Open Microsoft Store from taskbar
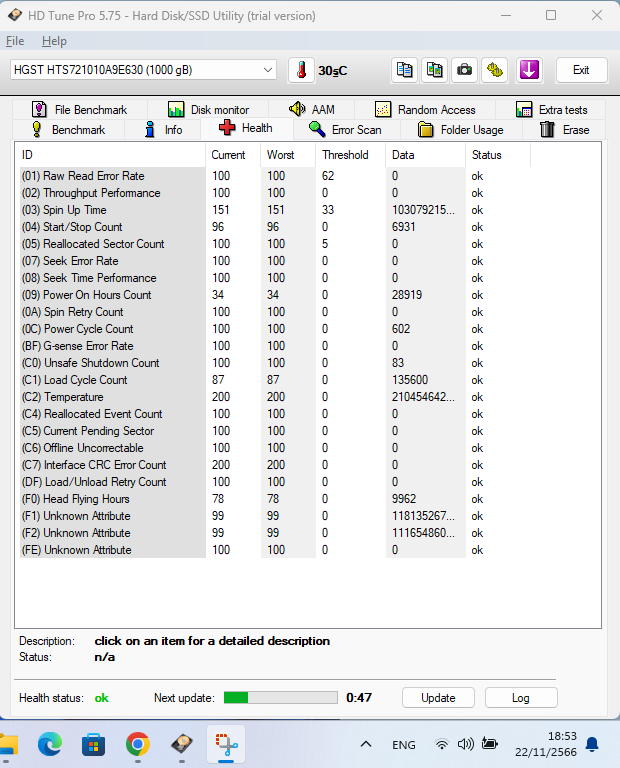 [94, 744]
